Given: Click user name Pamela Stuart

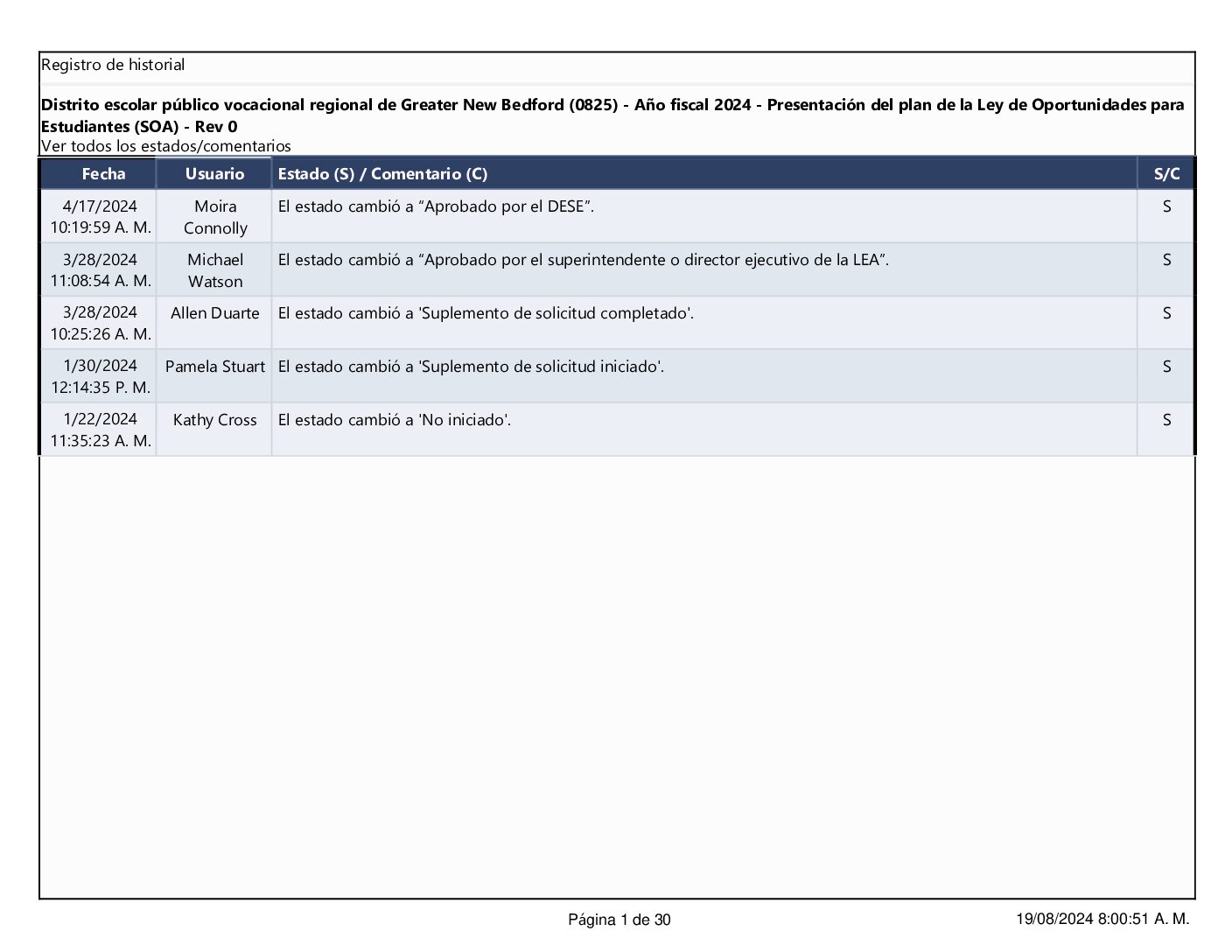Looking at the screenshot, I should click(x=215, y=367).
